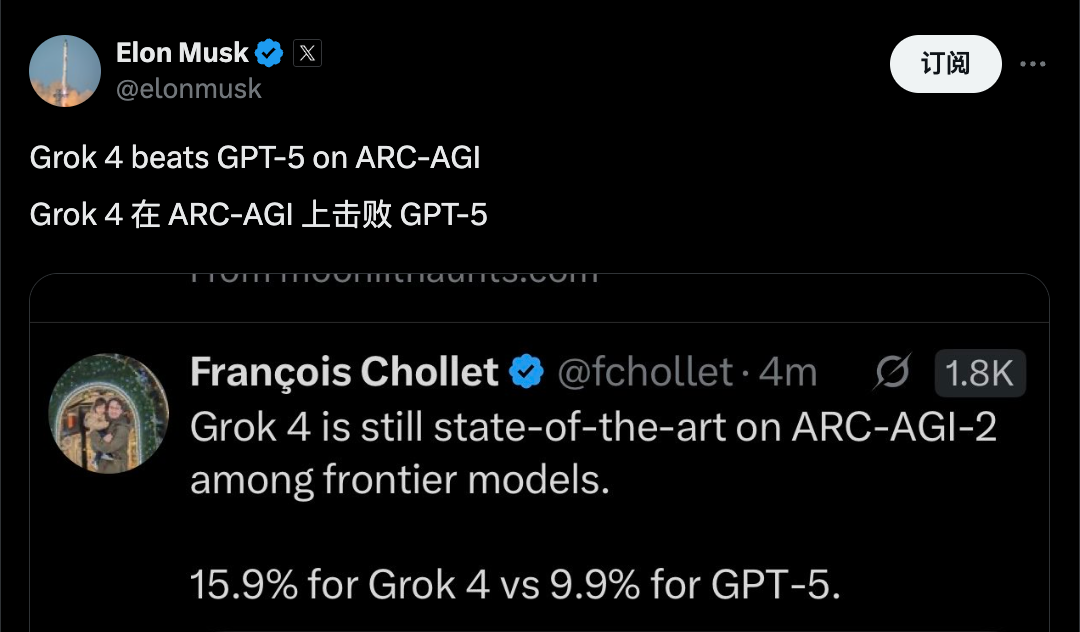The width and height of the screenshot is (1080, 632).
Task: Click the X affiliation badge icon
Action: click(x=307, y=53)
